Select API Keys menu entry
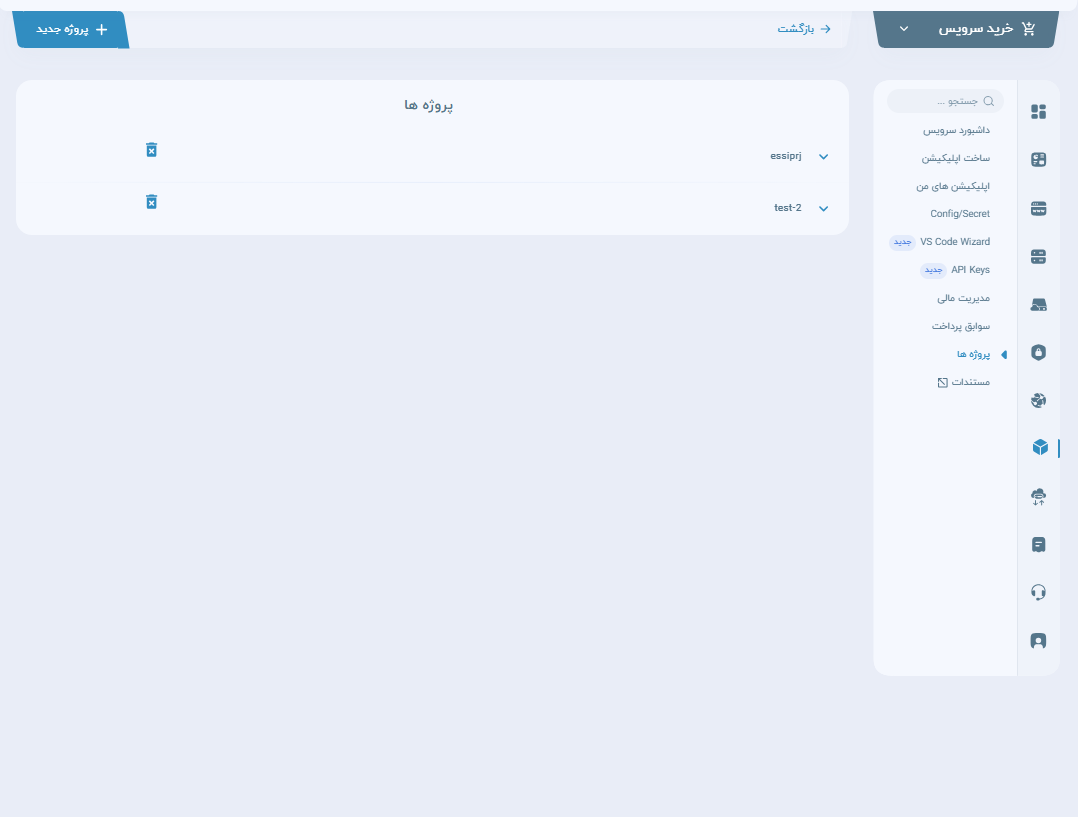Image resolution: width=1078 pixels, height=817 pixels. point(970,270)
